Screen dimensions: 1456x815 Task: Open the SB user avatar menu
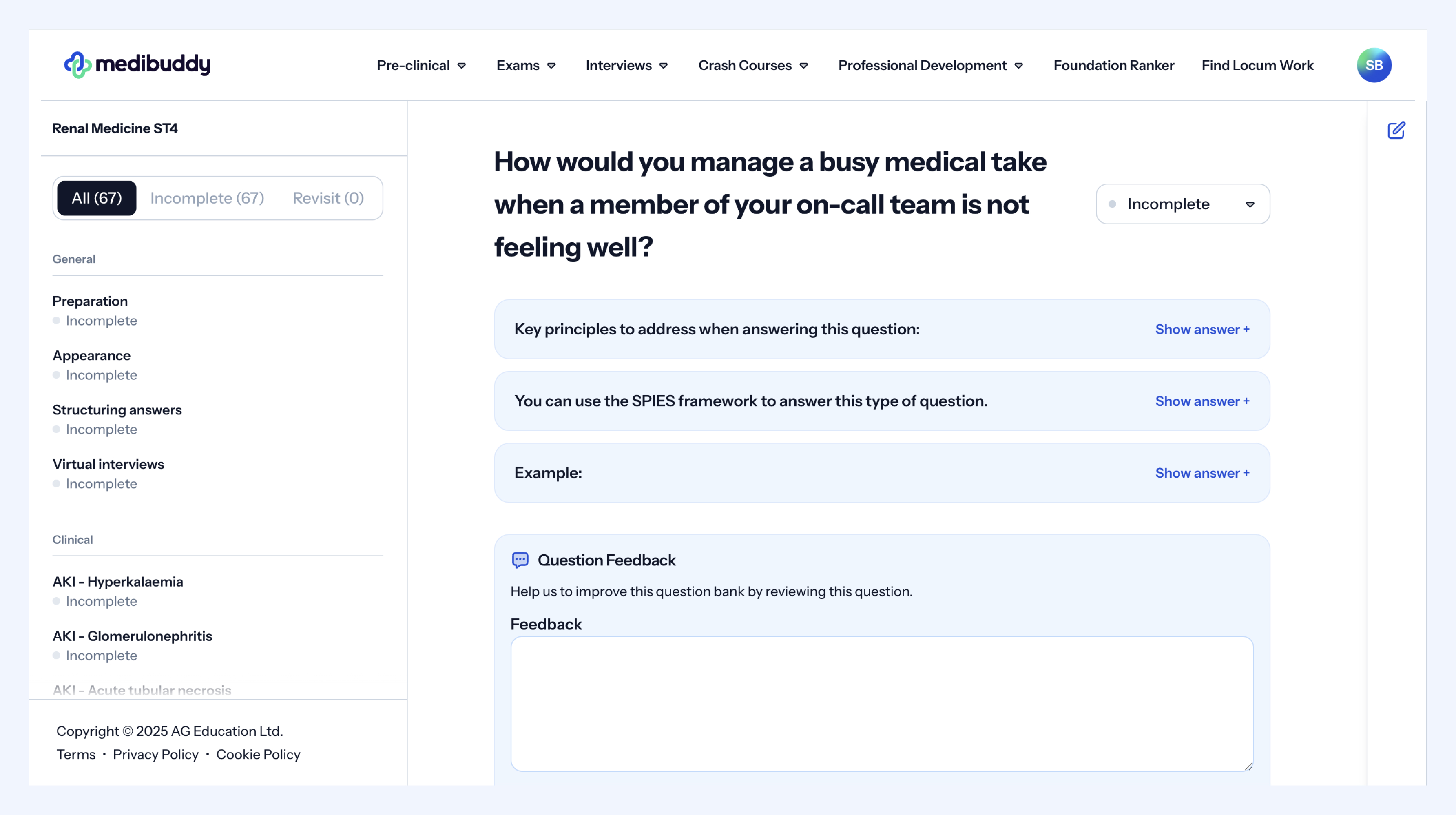(x=1374, y=65)
